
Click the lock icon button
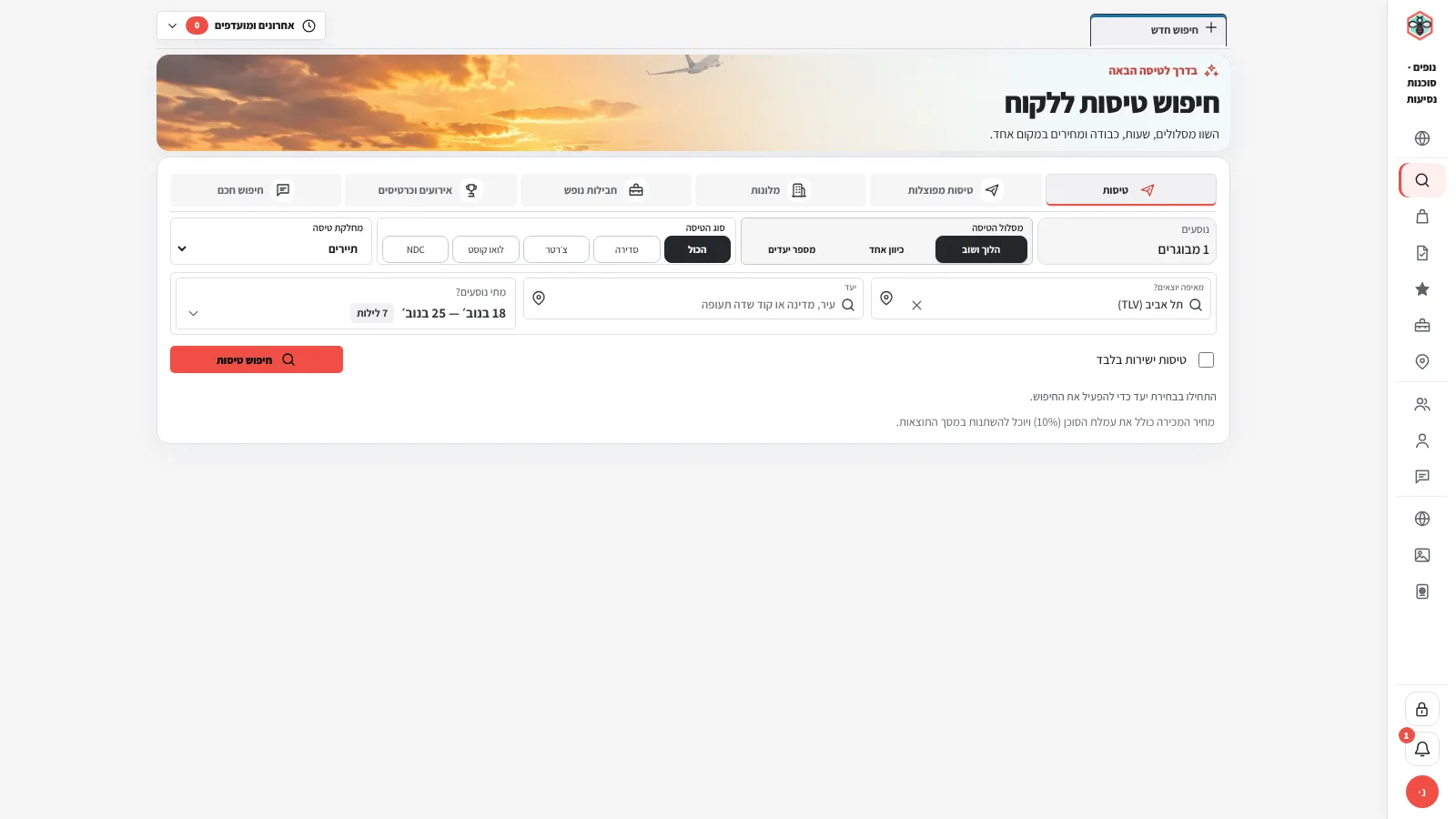1422,709
